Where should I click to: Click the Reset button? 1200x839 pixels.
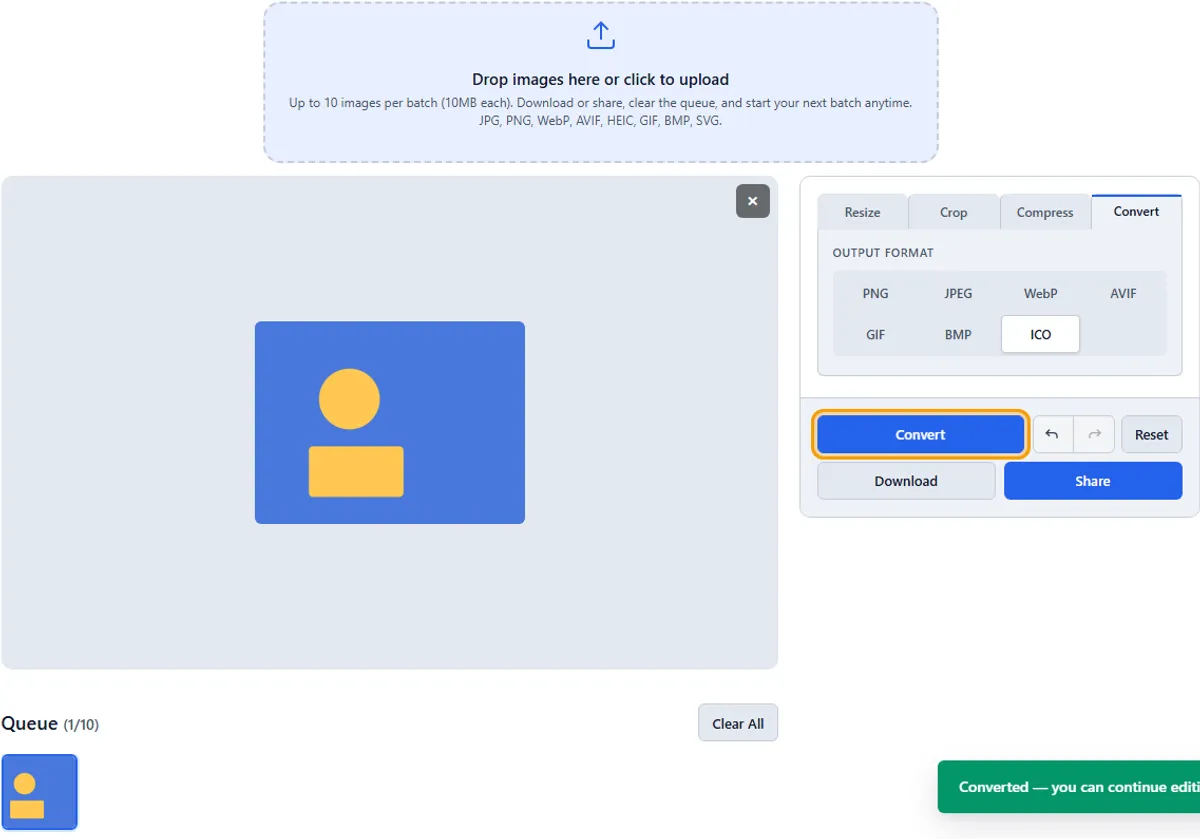(x=1152, y=435)
